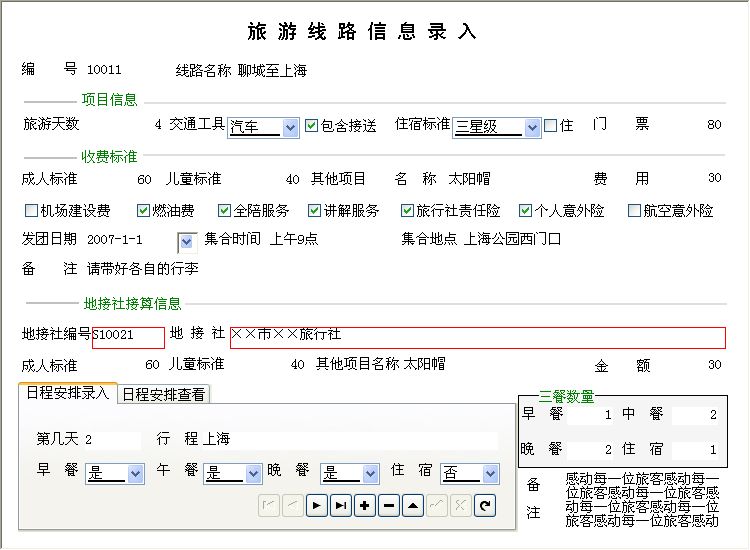Click 地接社编号 field S10021

128,337
